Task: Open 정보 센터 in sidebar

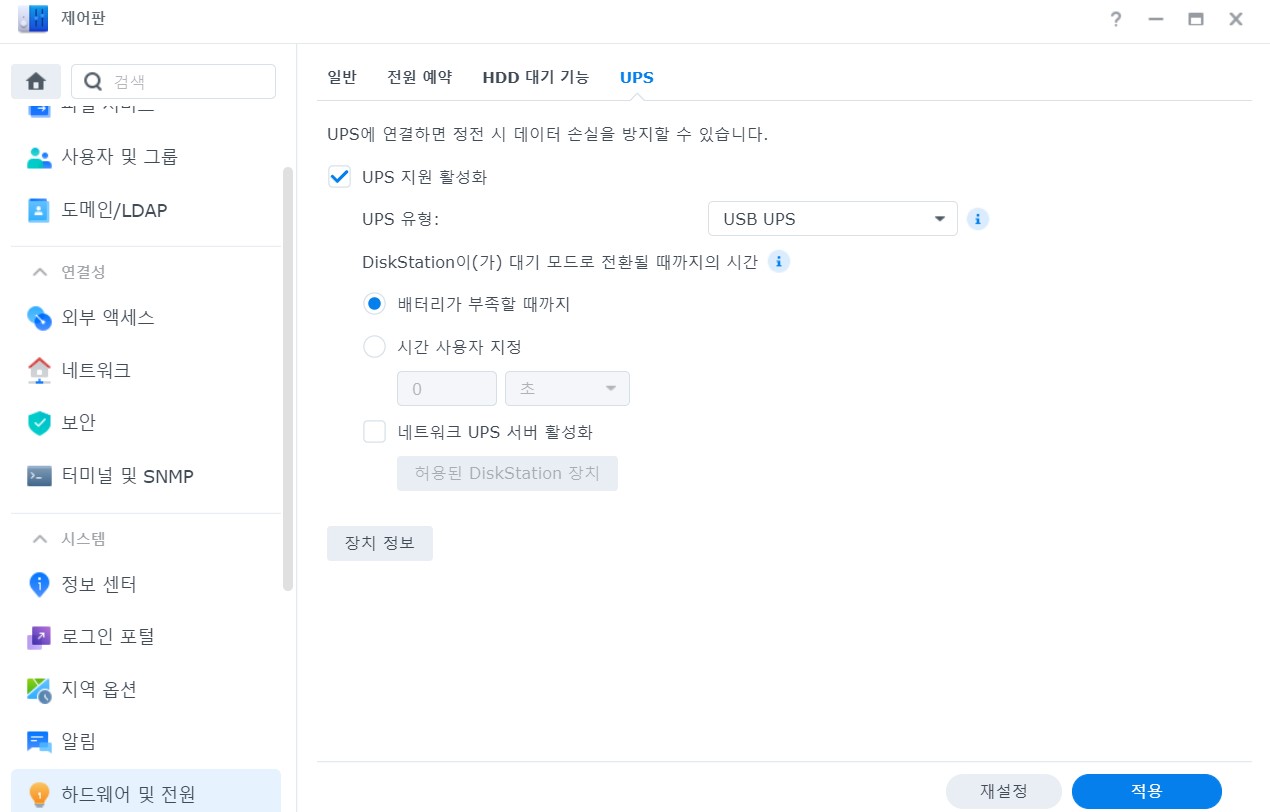Action: click(146, 584)
